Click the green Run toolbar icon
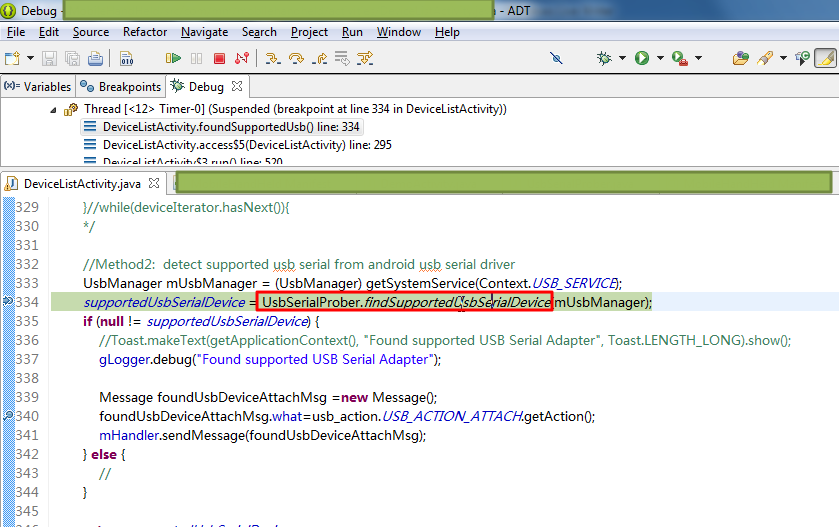The width and height of the screenshot is (839, 527). coord(642,58)
